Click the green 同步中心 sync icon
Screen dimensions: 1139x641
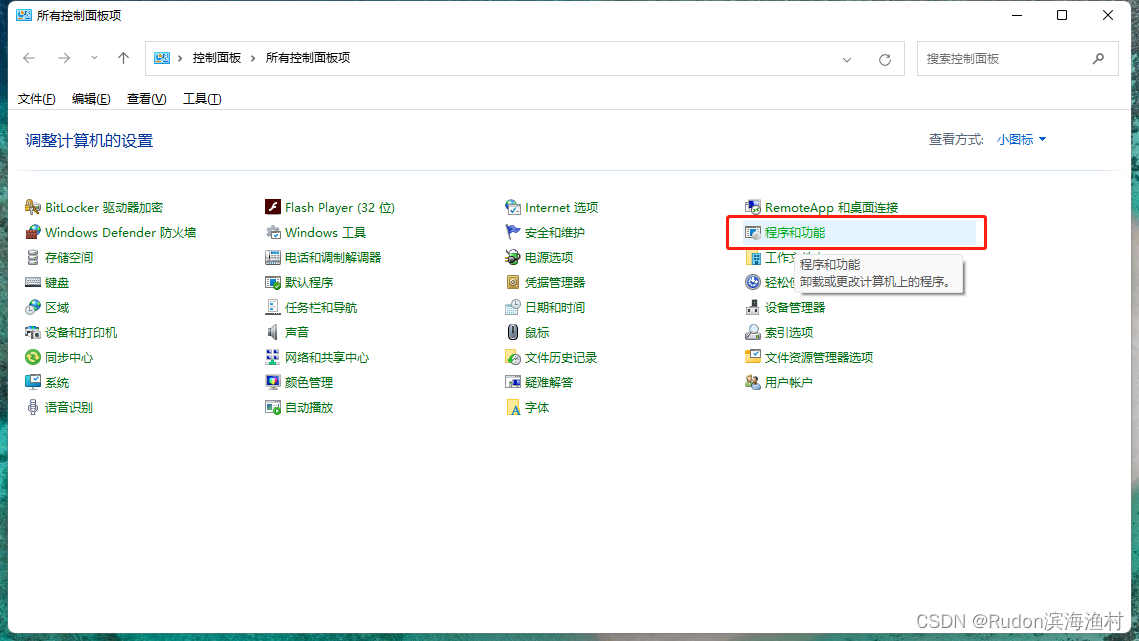click(33, 357)
